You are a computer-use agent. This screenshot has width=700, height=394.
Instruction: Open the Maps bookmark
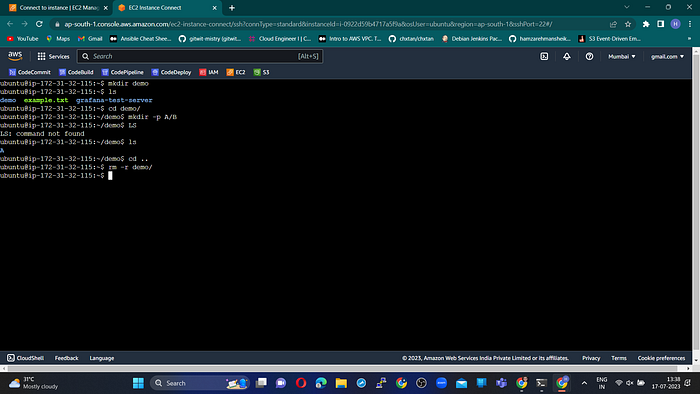click(58, 39)
